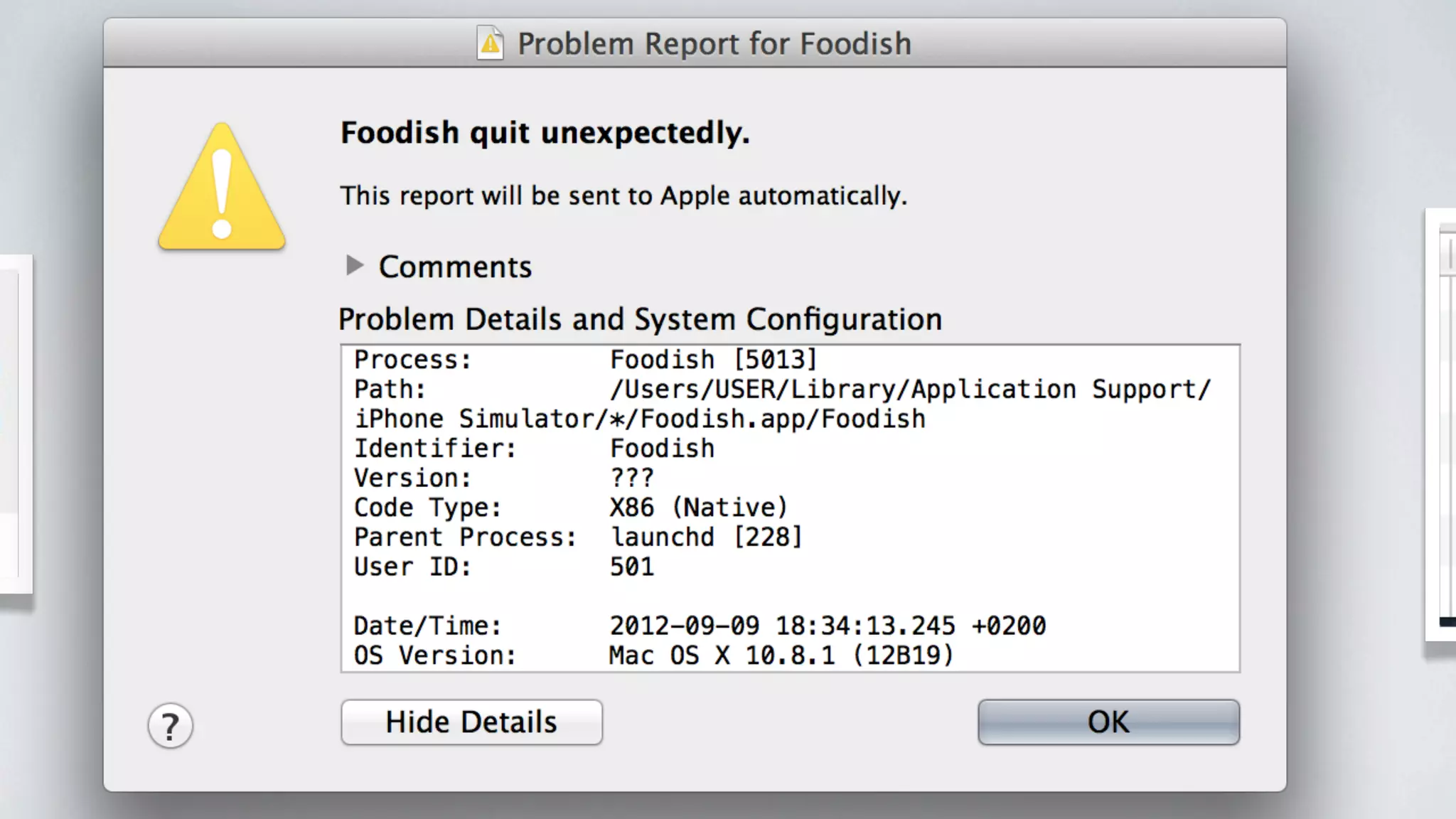Click the OK button

tap(1108, 722)
